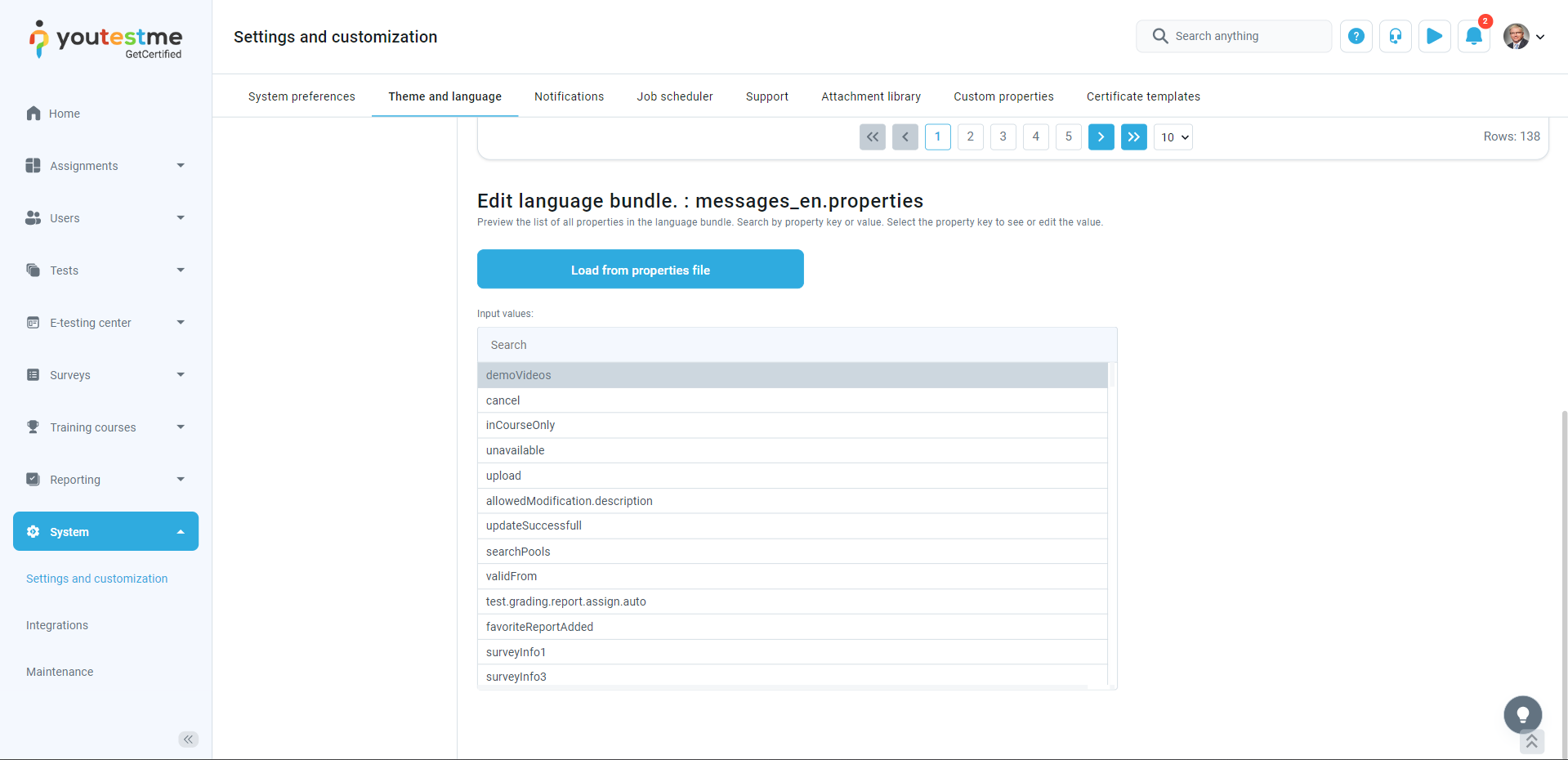Open the Integrations link in sidebar
Image resolution: width=1568 pixels, height=760 pixels.
point(57,625)
